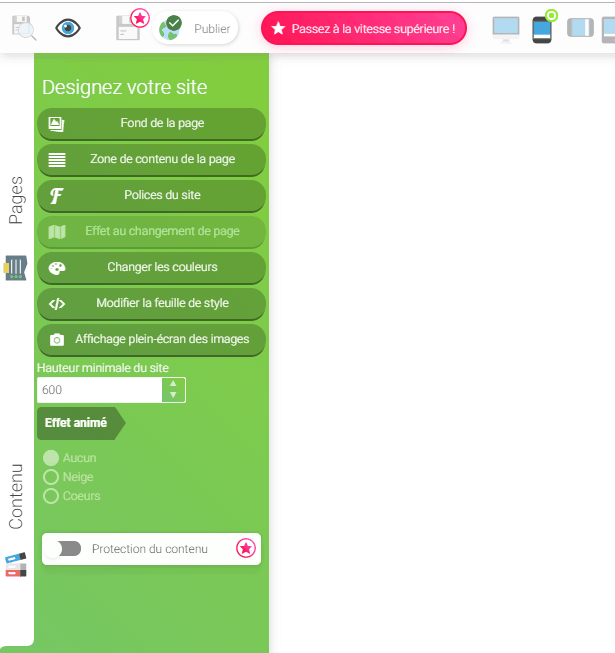
Task: Click the premium save floppy icon
Action: (x=128, y=28)
